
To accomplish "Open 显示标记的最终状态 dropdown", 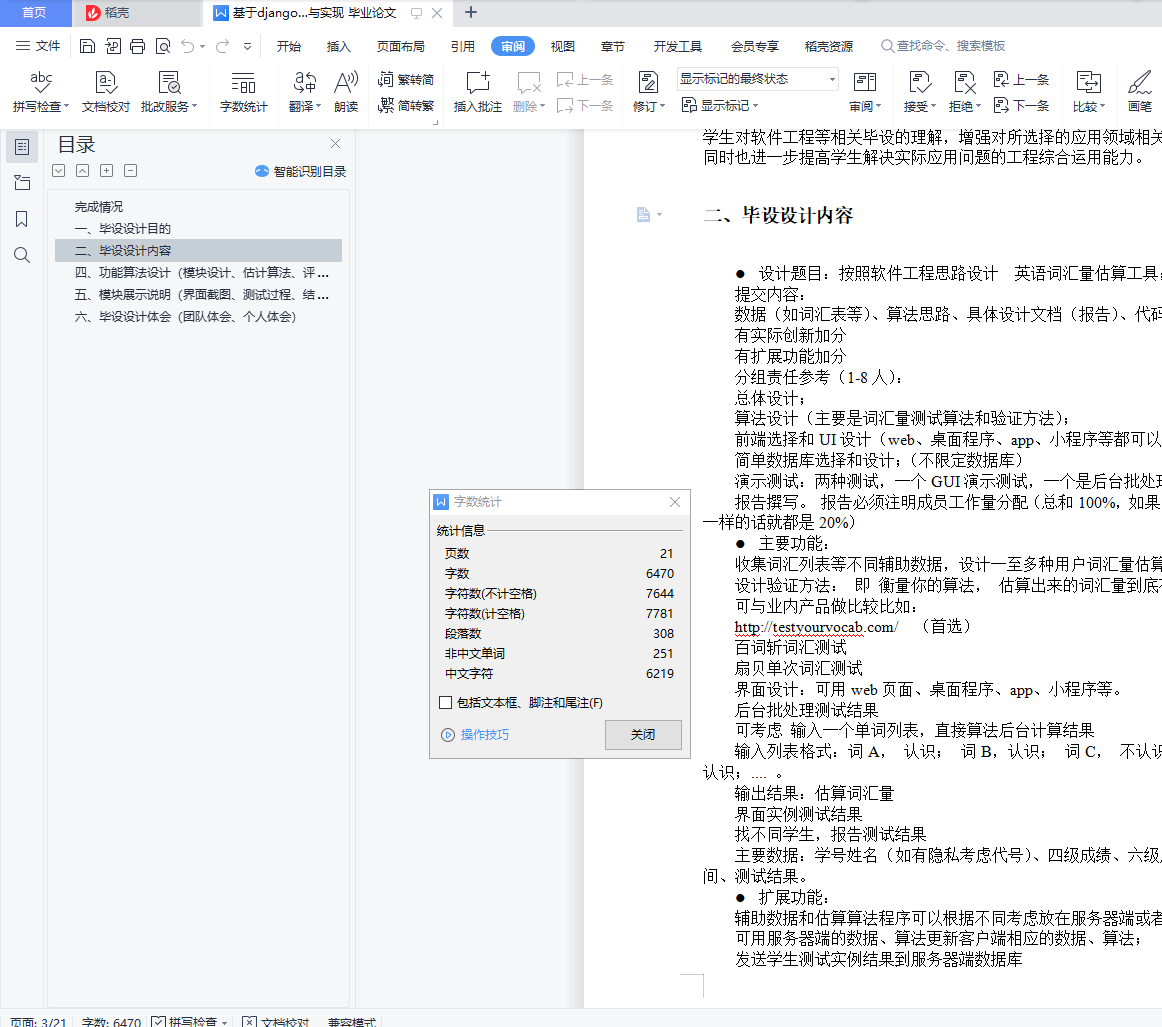I will 757,79.
